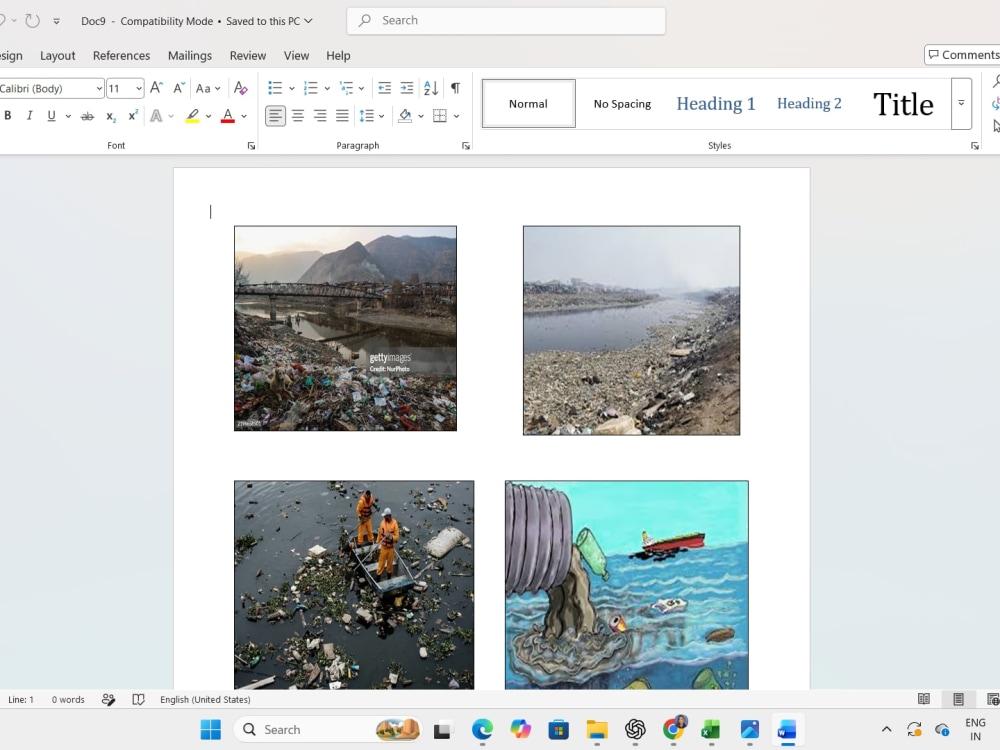
Task: Toggle Show/Hide paragraph marks
Action: coord(455,88)
